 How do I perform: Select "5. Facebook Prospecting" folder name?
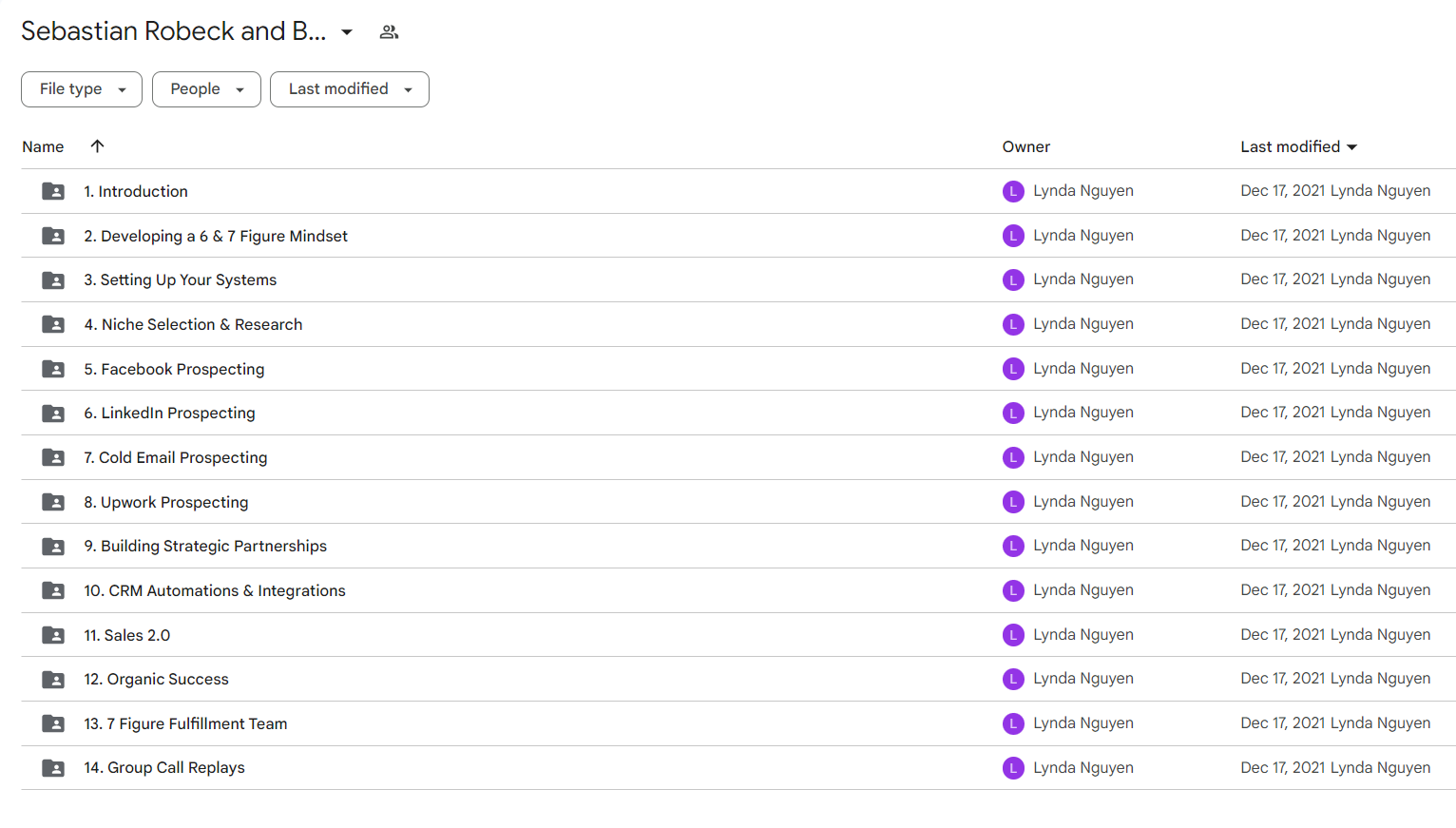coord(174,369)
